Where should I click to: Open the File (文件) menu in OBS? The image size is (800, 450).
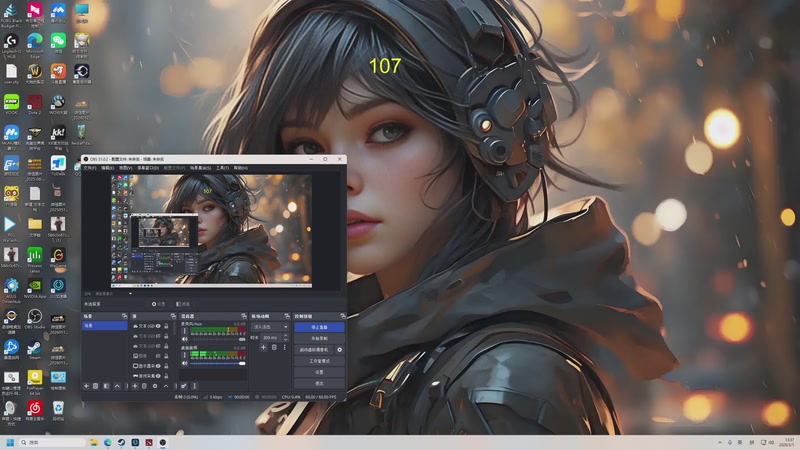(90, 167)
